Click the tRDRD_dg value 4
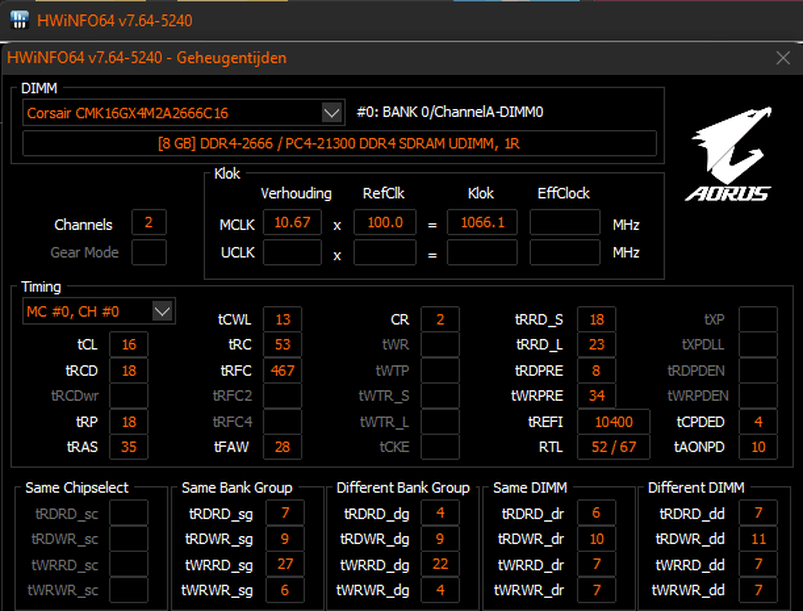803x611 pixels. 440,513
